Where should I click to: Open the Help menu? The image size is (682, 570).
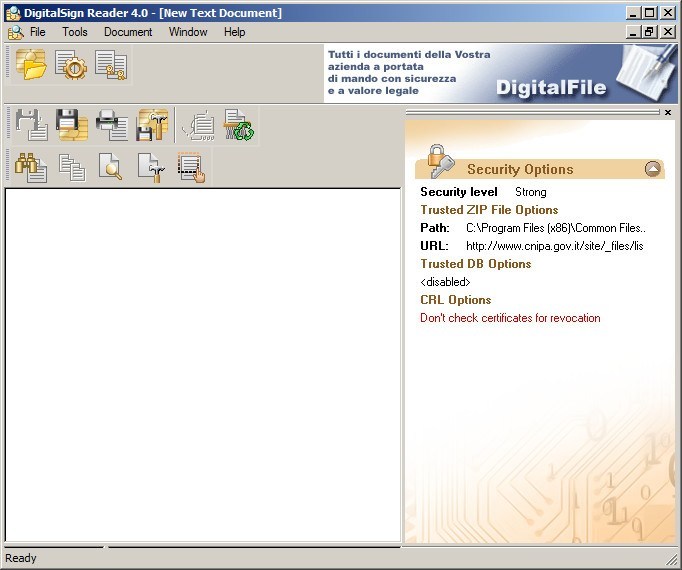[234, 32]
